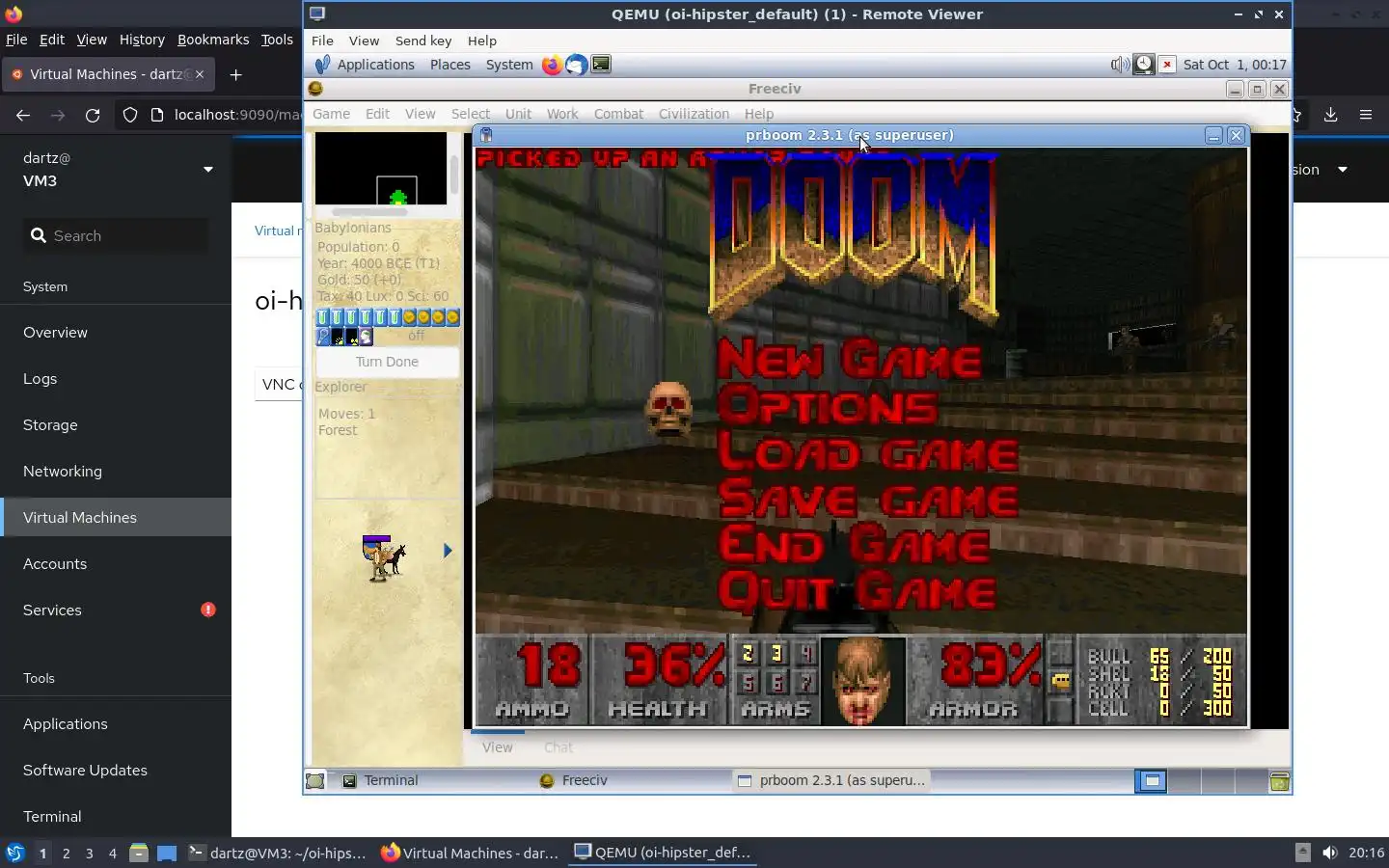Click the time slider clock tray icon
1389x868 pixels.
click(1143, 65)
